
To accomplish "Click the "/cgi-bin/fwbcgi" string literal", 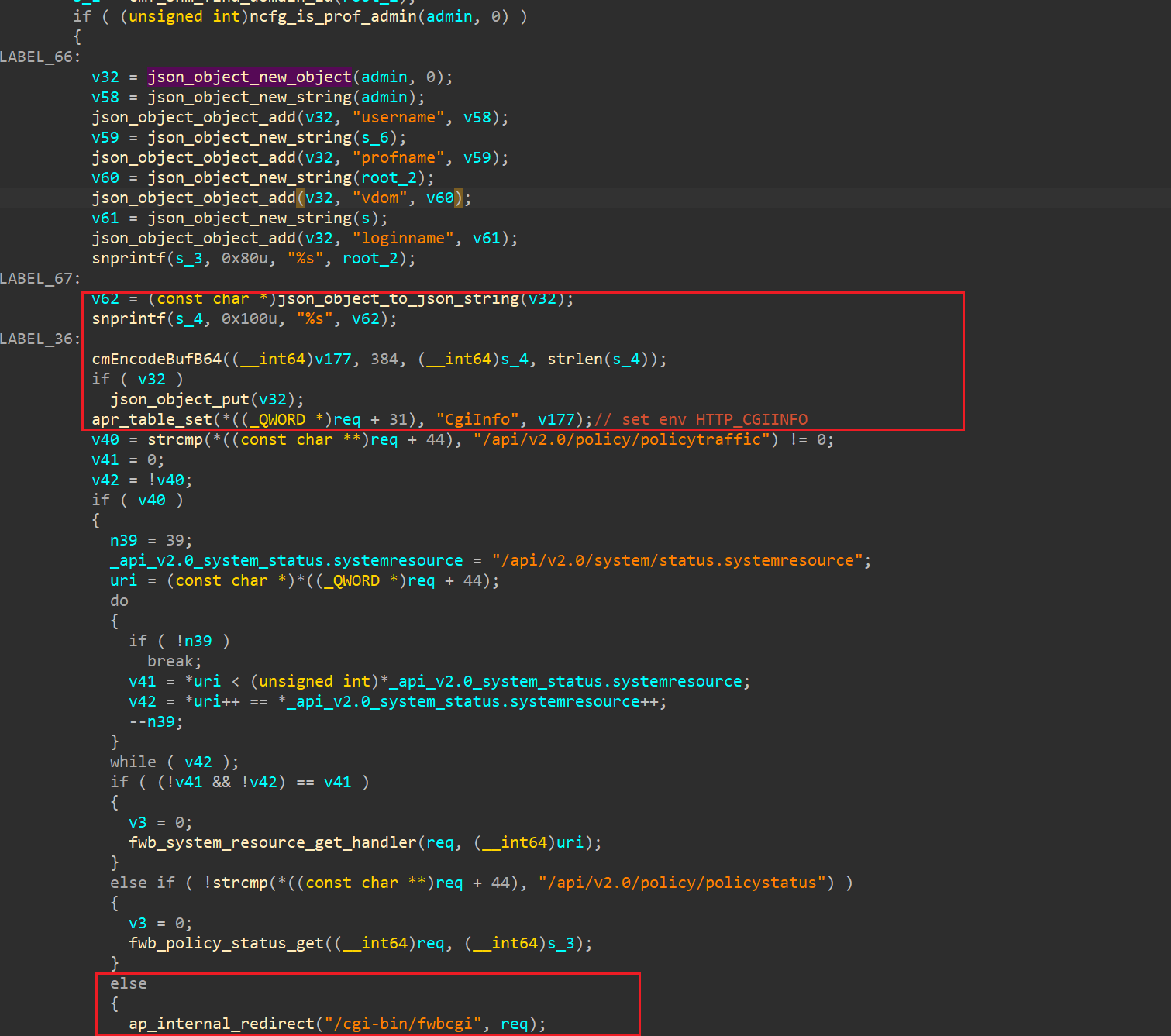I will click(403, 1024).
